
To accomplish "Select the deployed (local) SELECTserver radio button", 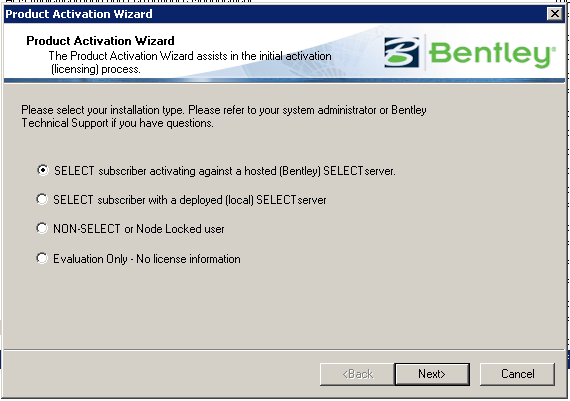I will point(42,199).
